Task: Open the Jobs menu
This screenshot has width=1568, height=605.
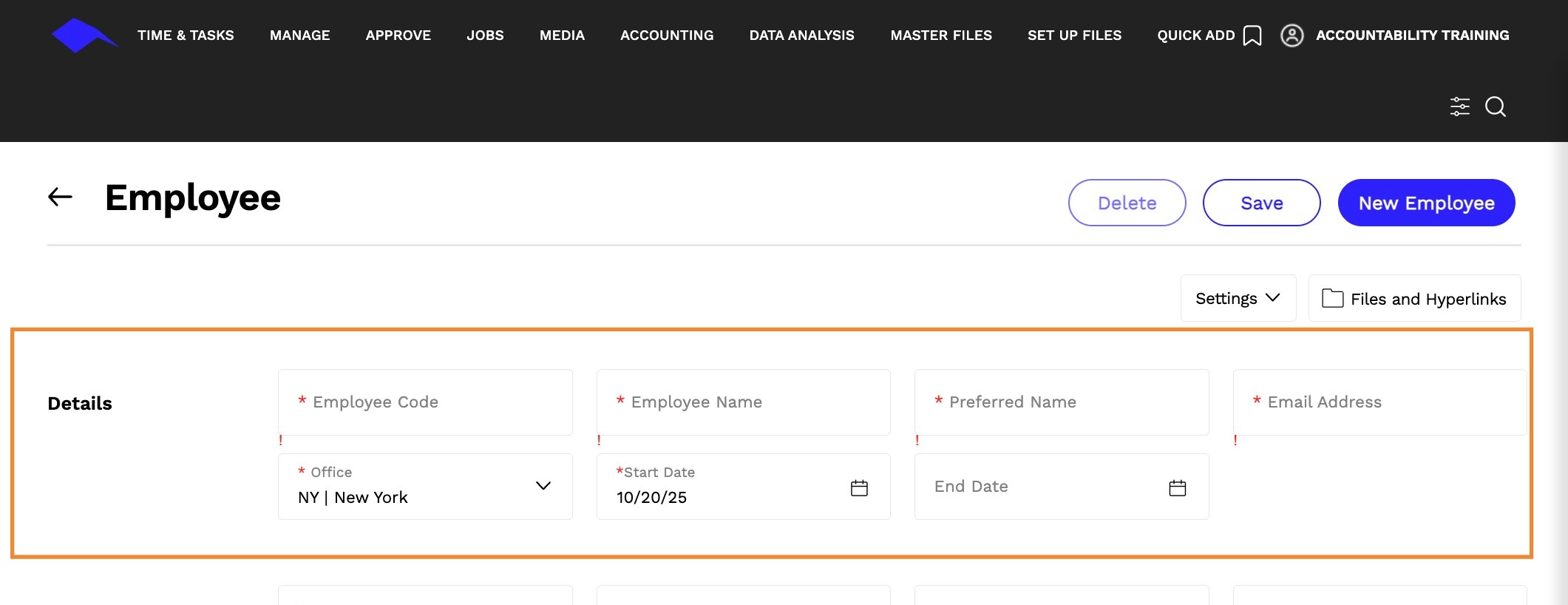Action: point(485,36)
